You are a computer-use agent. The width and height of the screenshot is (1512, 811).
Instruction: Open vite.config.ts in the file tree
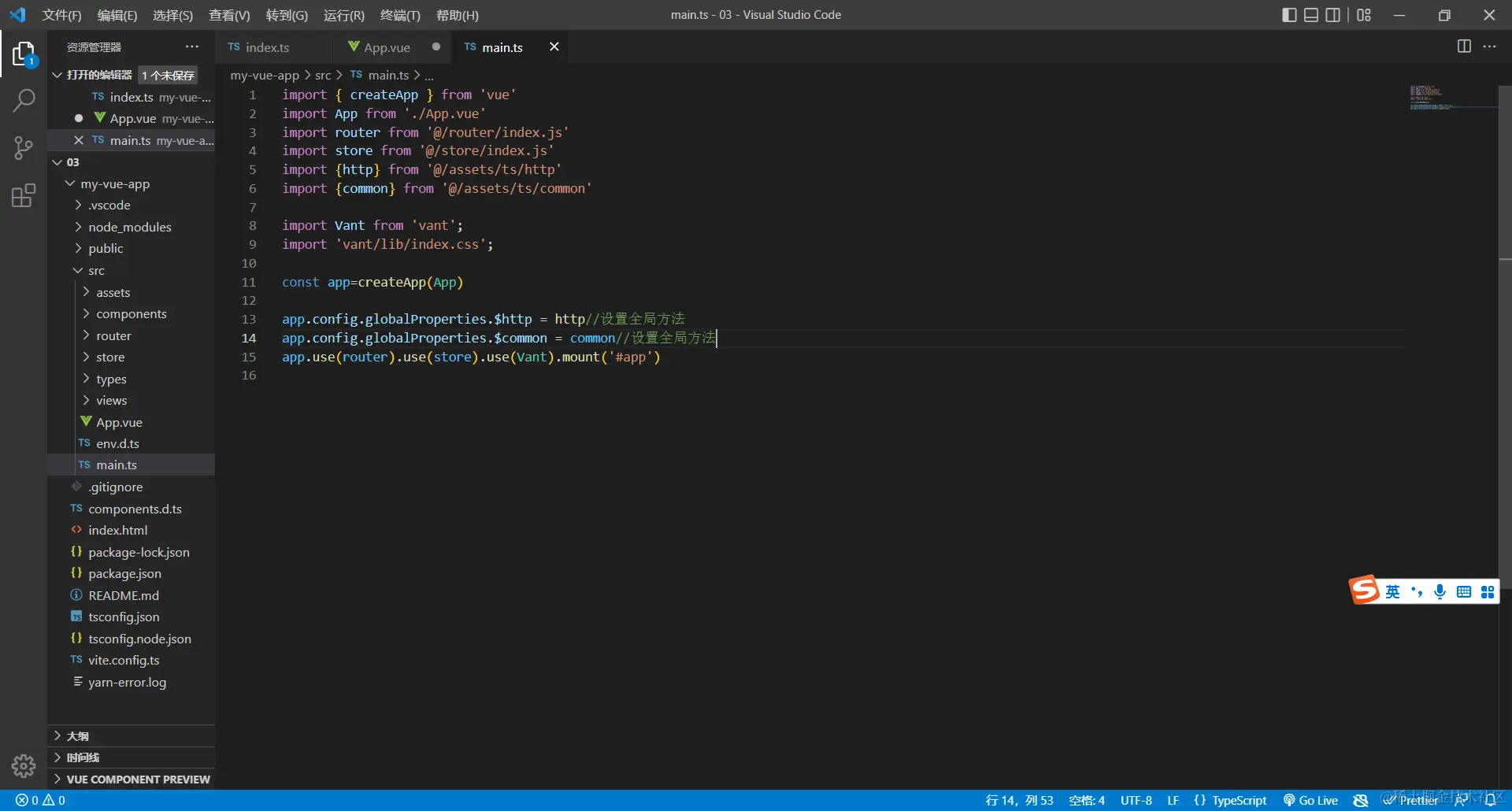131,660
